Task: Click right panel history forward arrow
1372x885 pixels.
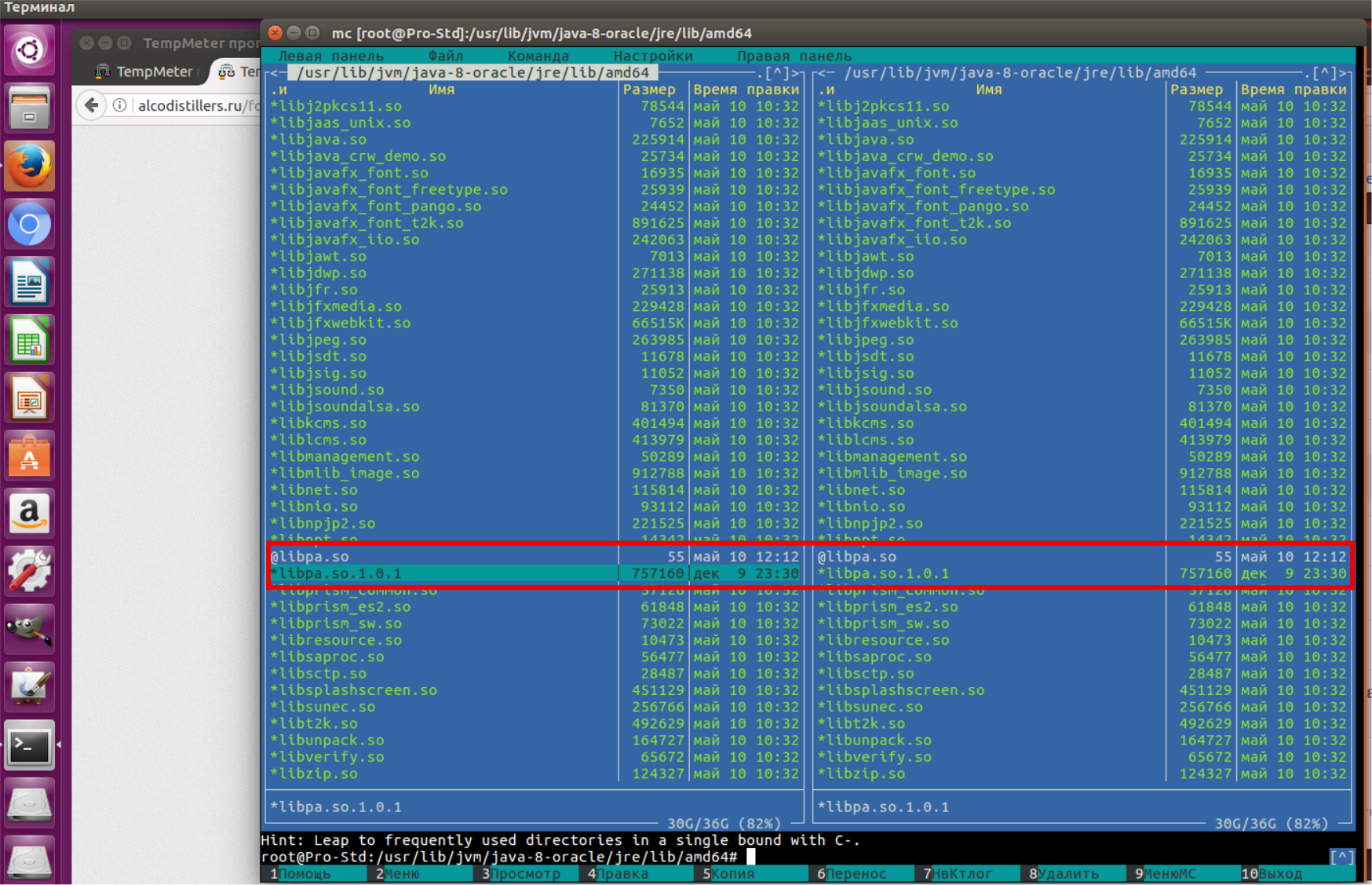Action: pyautogui.click(x=1343, y=73)
